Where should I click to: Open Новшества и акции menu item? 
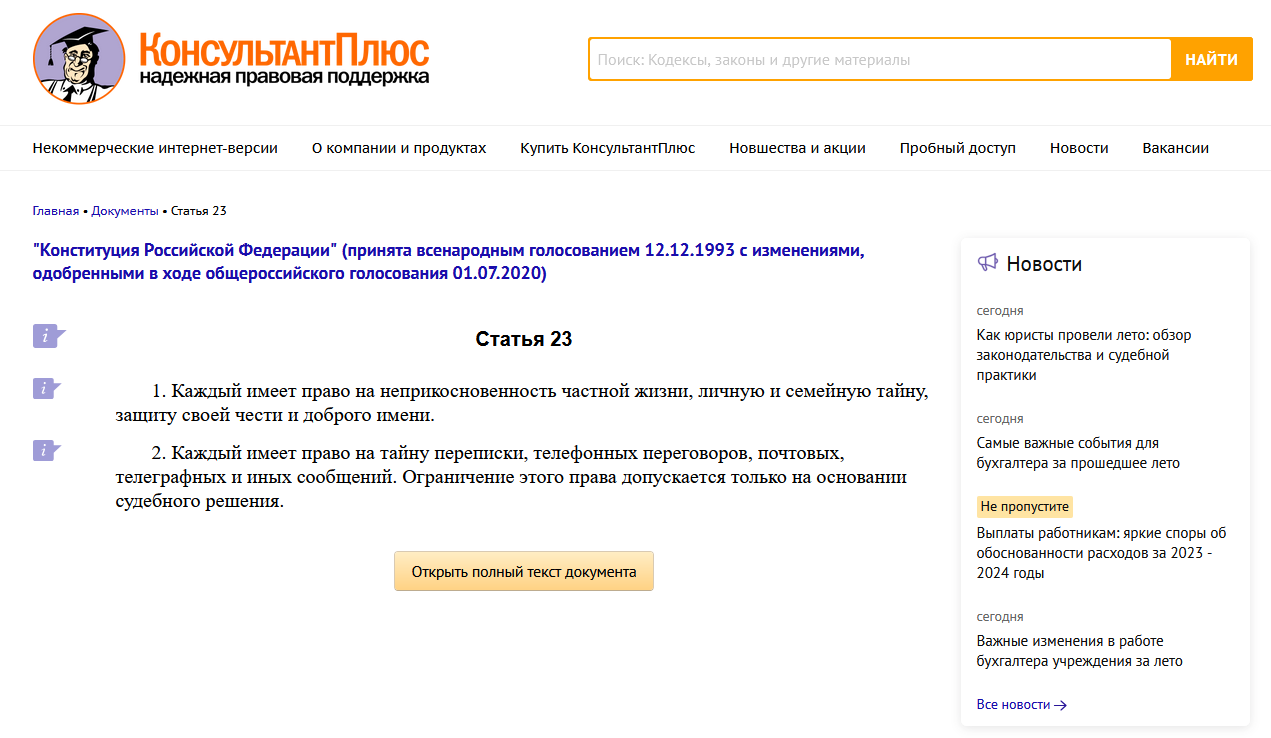(797, 148)
